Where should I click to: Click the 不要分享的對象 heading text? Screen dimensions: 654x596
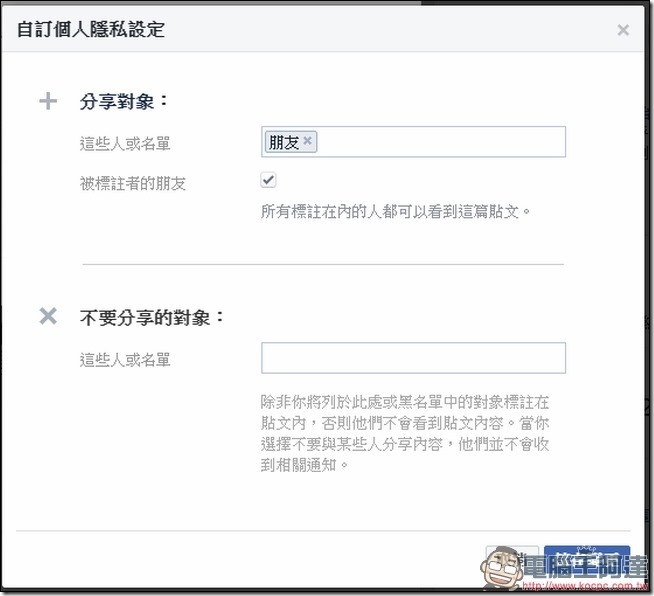pyautogui.click(x=152, y=317)
